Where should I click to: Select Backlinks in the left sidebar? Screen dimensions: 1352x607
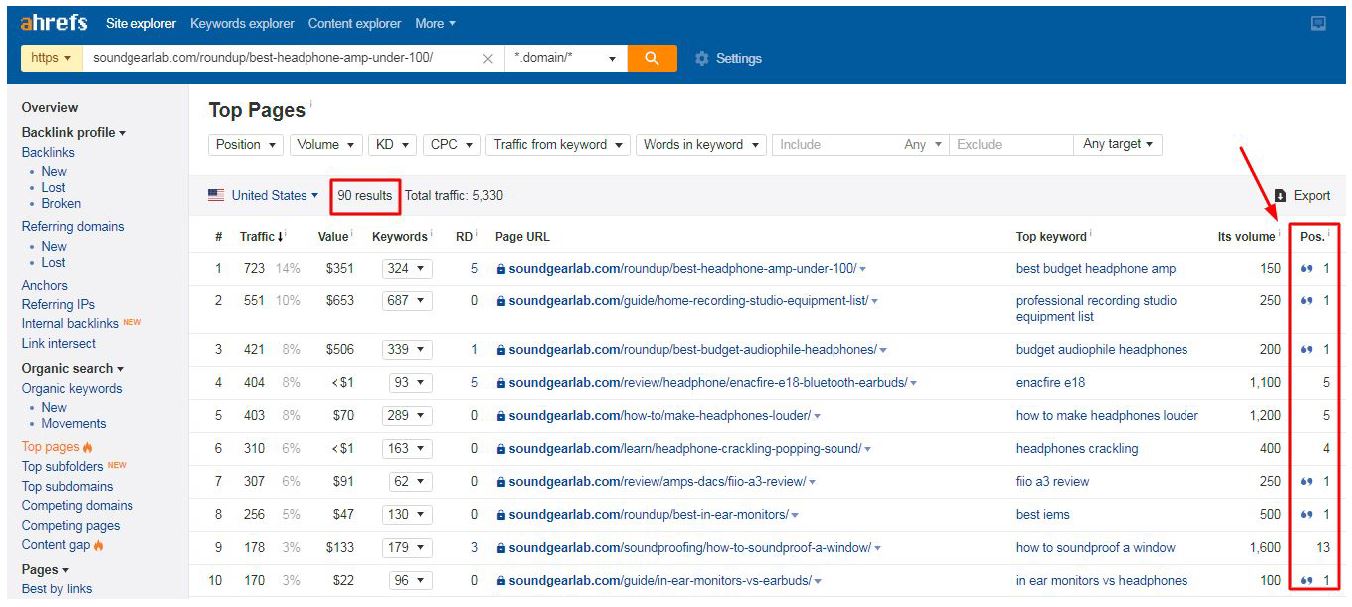(48, 153)
